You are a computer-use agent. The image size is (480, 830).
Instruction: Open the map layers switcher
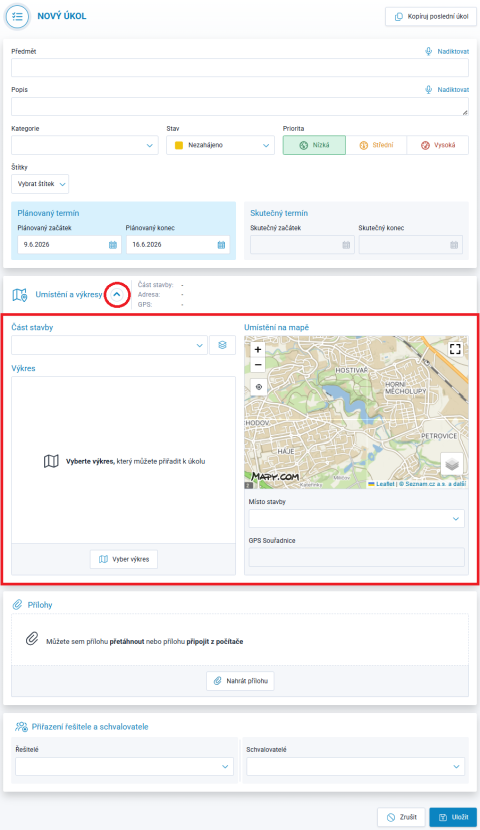click(x=451, y=464)
